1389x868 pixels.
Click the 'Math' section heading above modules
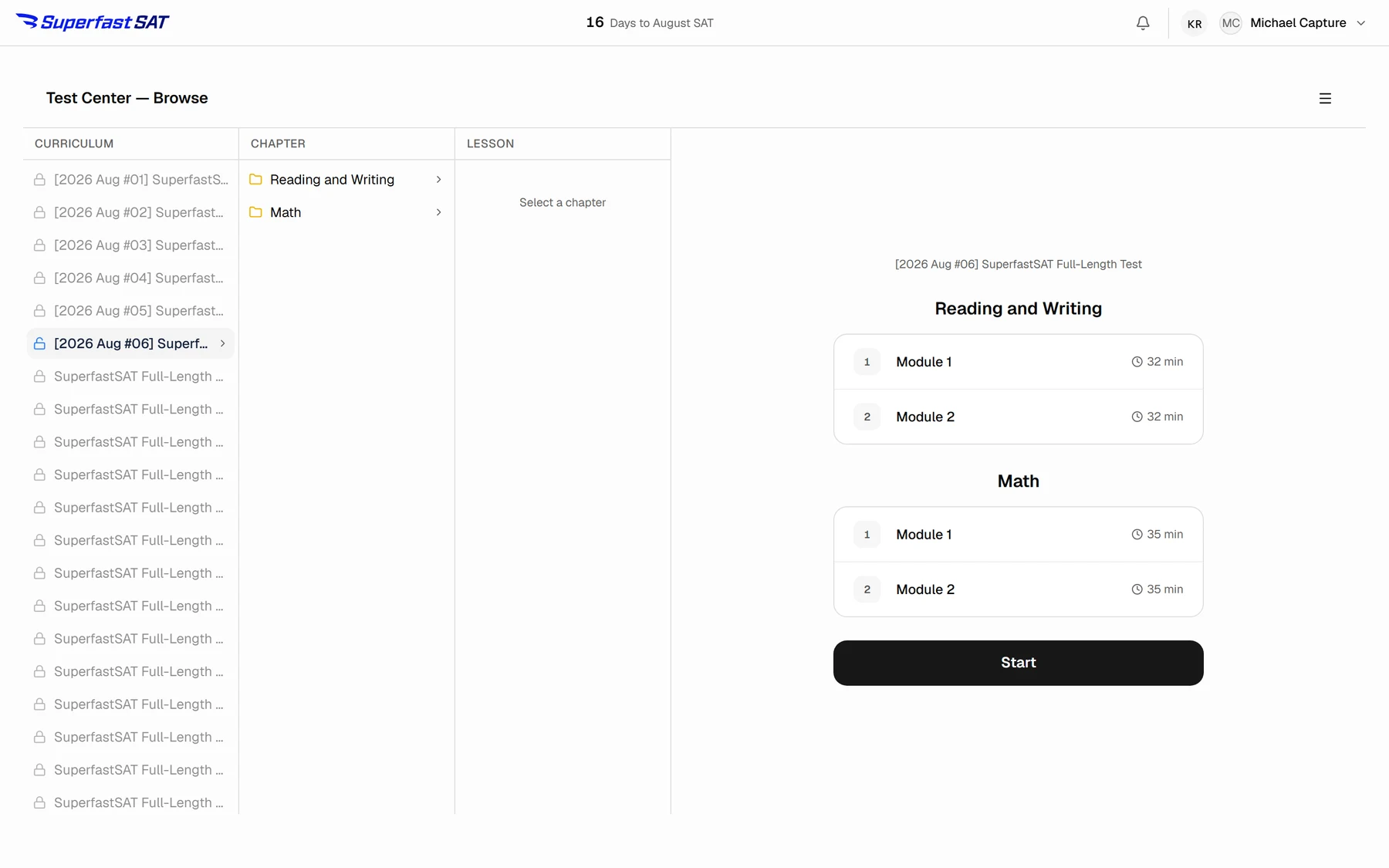tap(1019, 481)
